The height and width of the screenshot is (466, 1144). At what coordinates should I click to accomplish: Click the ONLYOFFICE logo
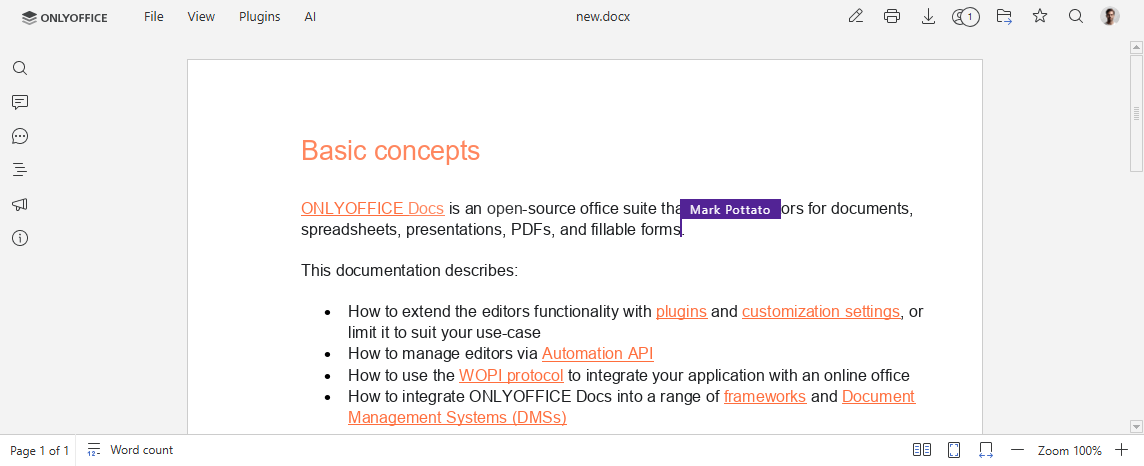[64, 18]
